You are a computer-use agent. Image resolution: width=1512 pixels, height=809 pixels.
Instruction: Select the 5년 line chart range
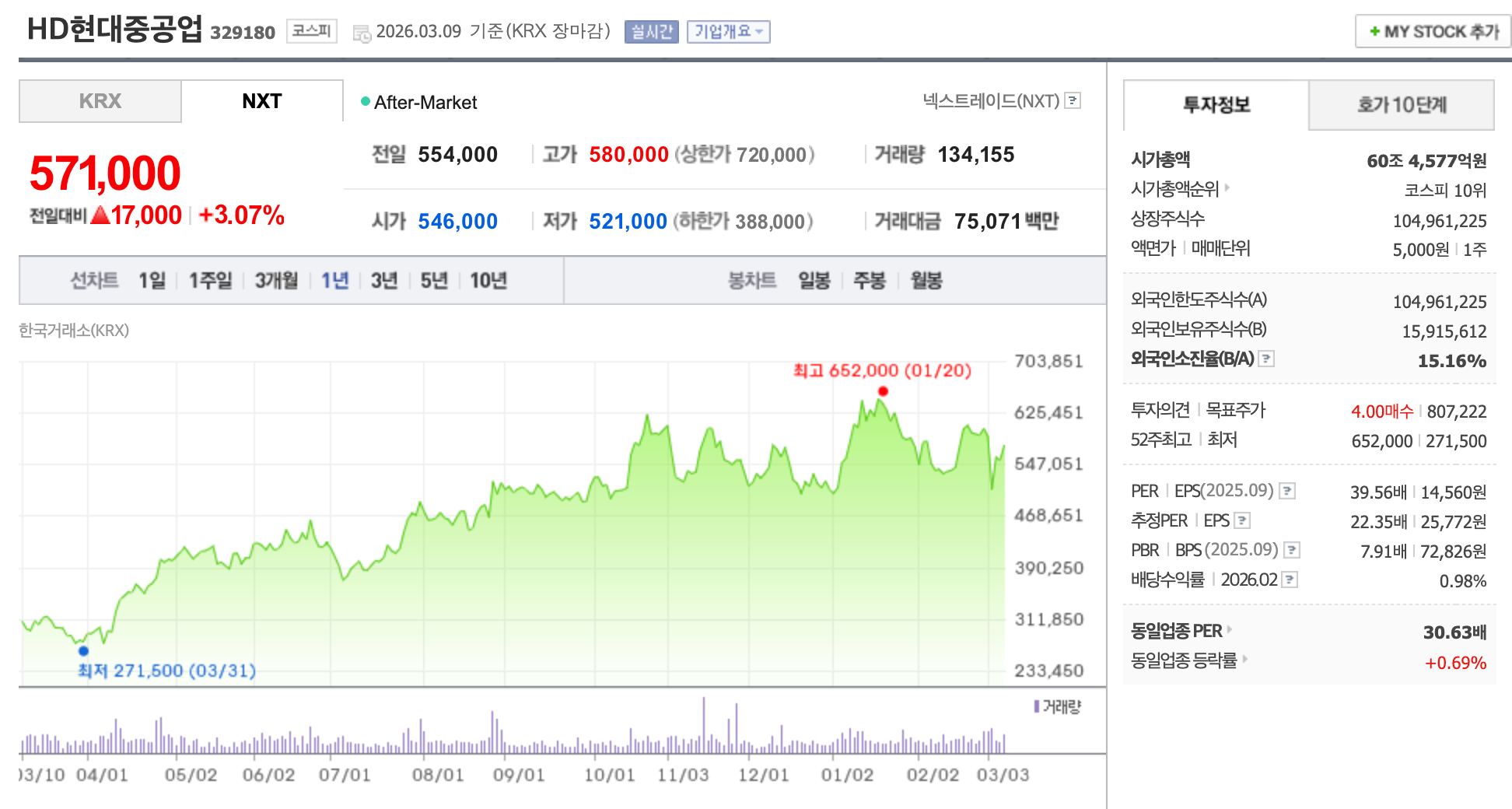coord(434,280)
